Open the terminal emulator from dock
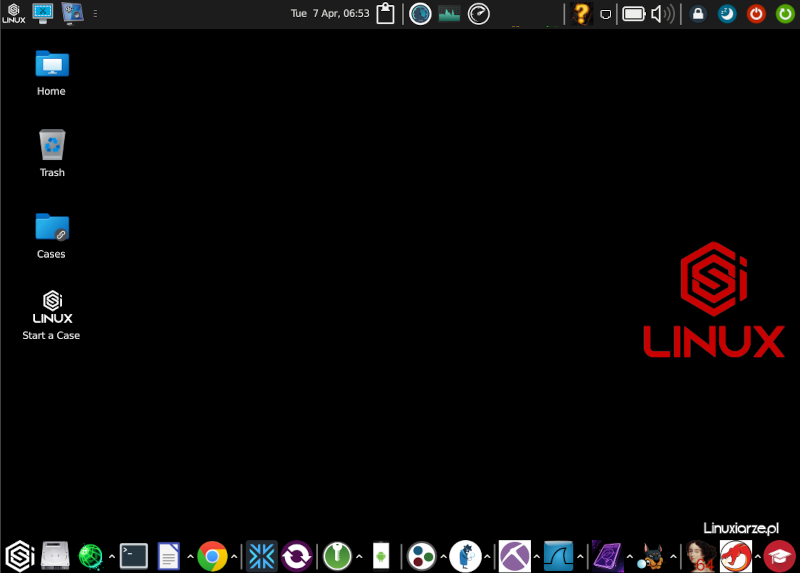The width and height of the screenshot is (800, 573). click(134, 556)
